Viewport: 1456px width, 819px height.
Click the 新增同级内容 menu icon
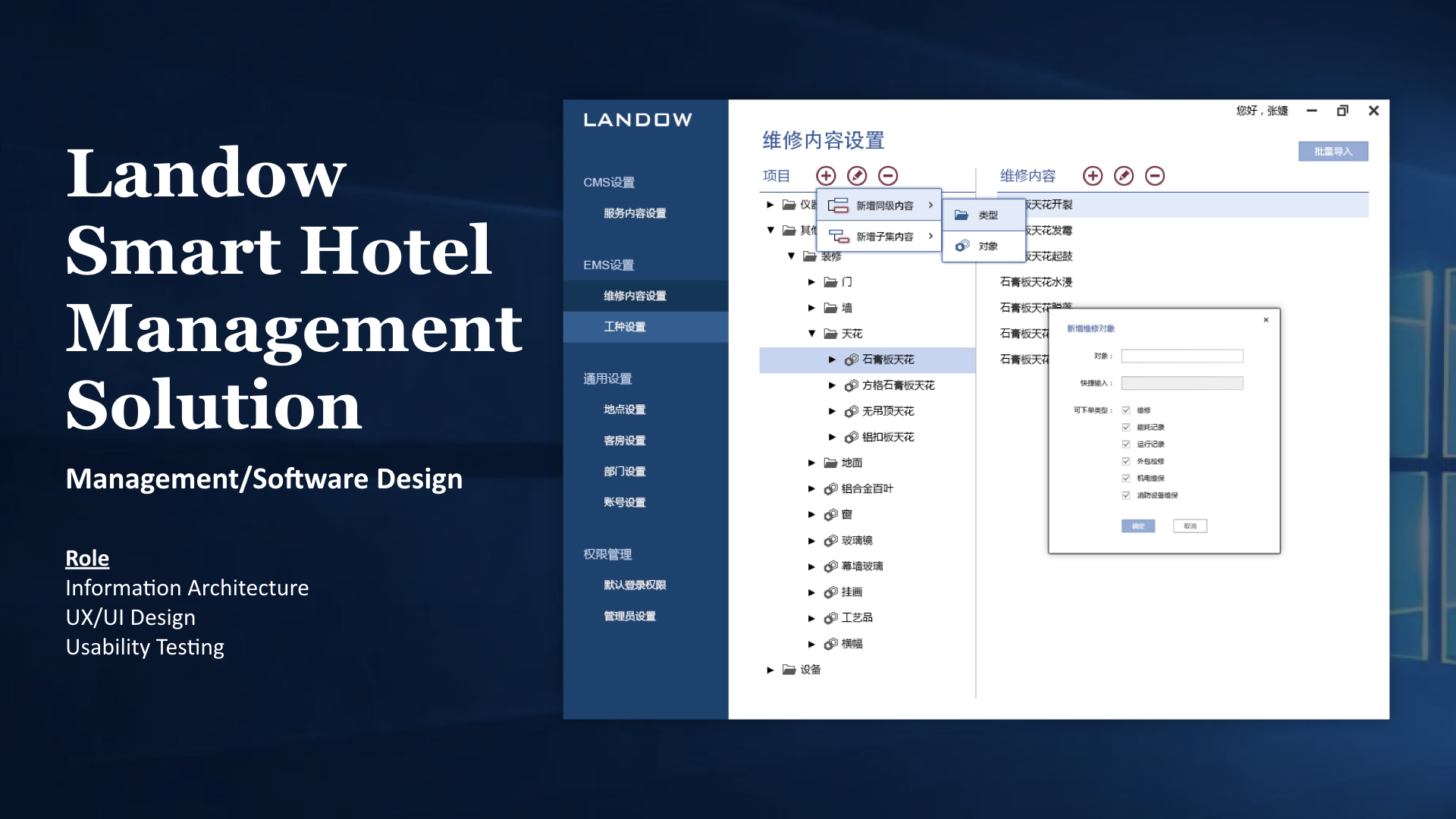point(838,206)
